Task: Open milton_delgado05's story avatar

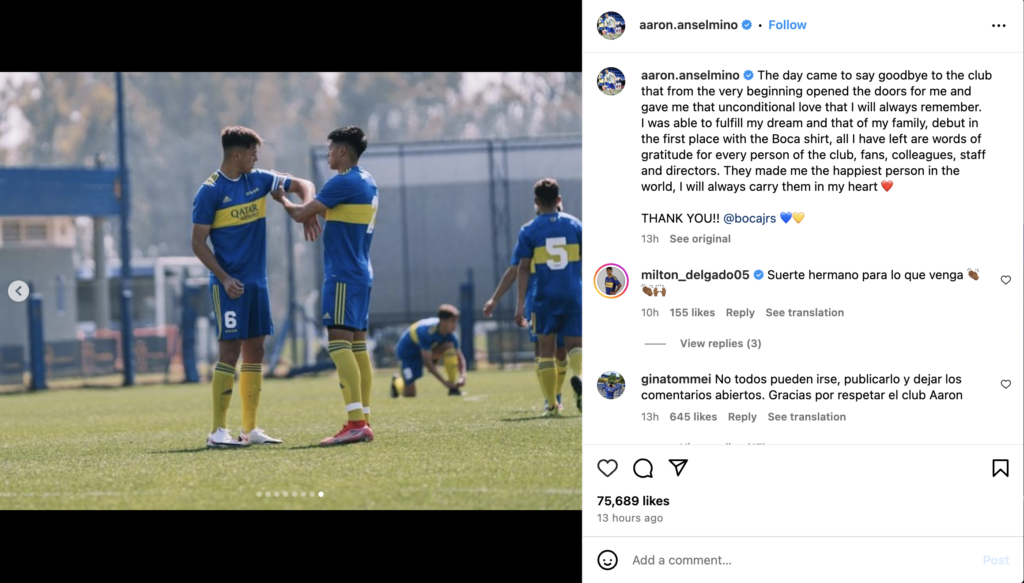Action: 611,281
